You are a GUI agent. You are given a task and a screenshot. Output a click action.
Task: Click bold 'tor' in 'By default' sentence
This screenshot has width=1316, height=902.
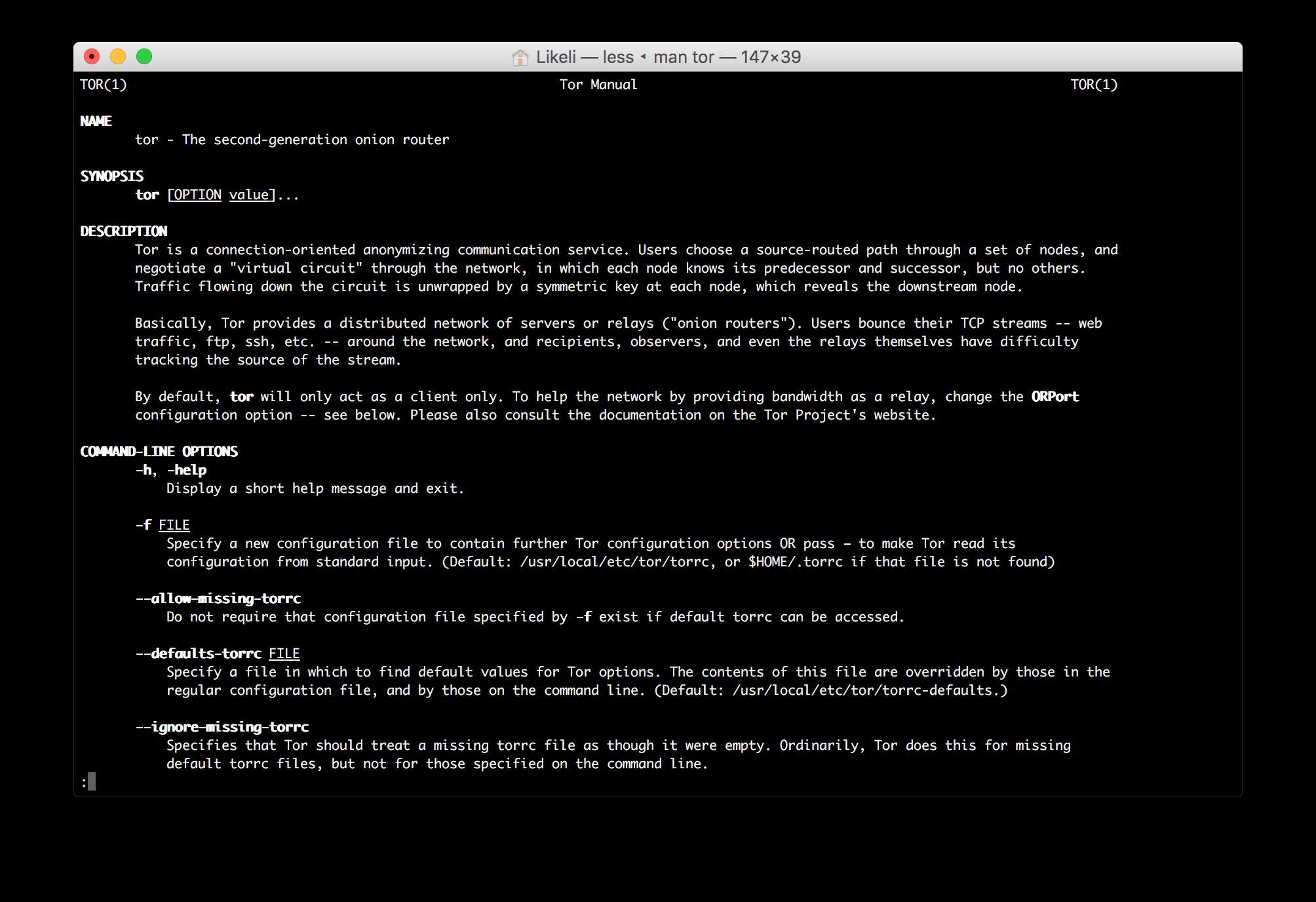(241, 397)
